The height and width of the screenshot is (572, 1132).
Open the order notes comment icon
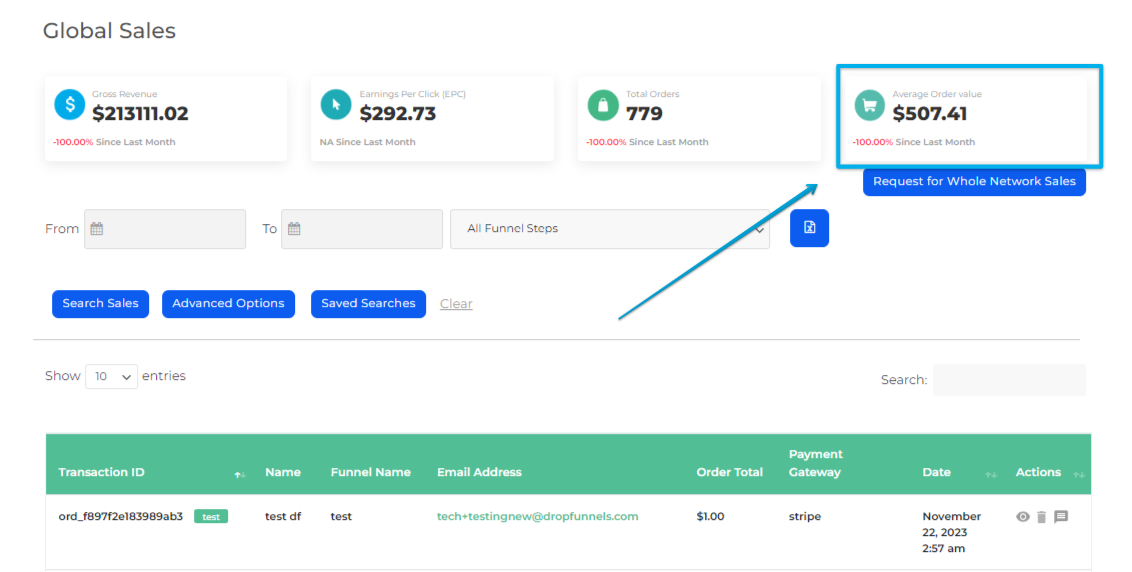click(1061, 517)
